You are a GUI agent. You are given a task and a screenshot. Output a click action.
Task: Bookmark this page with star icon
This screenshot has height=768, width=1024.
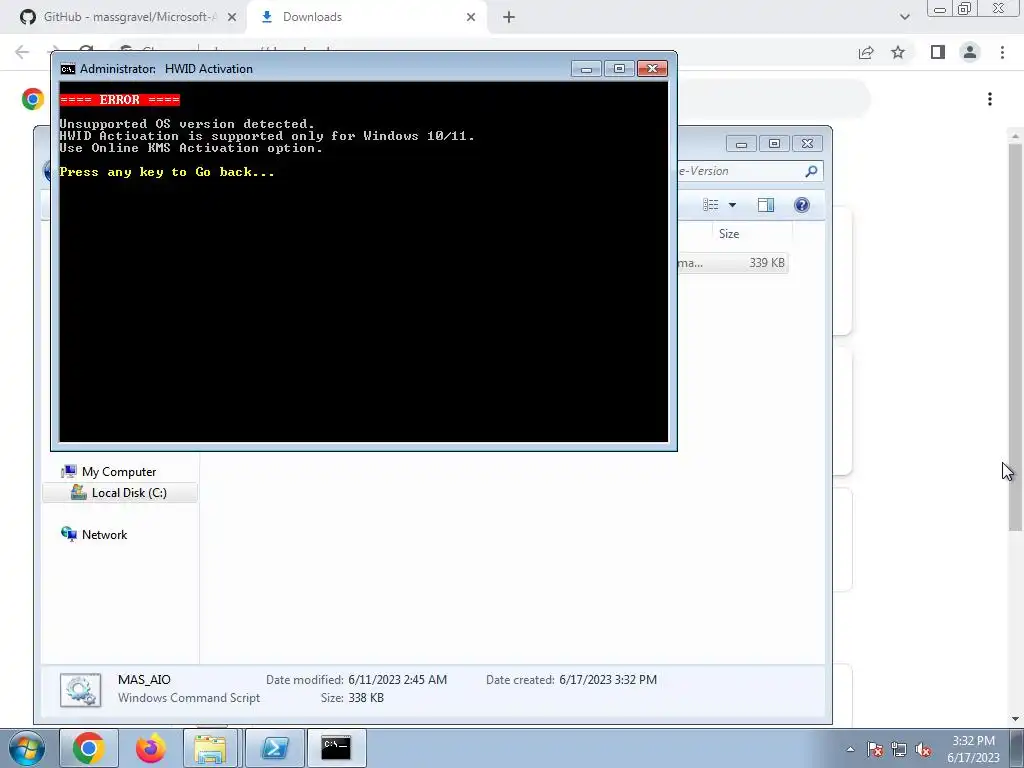pos(898,52)
